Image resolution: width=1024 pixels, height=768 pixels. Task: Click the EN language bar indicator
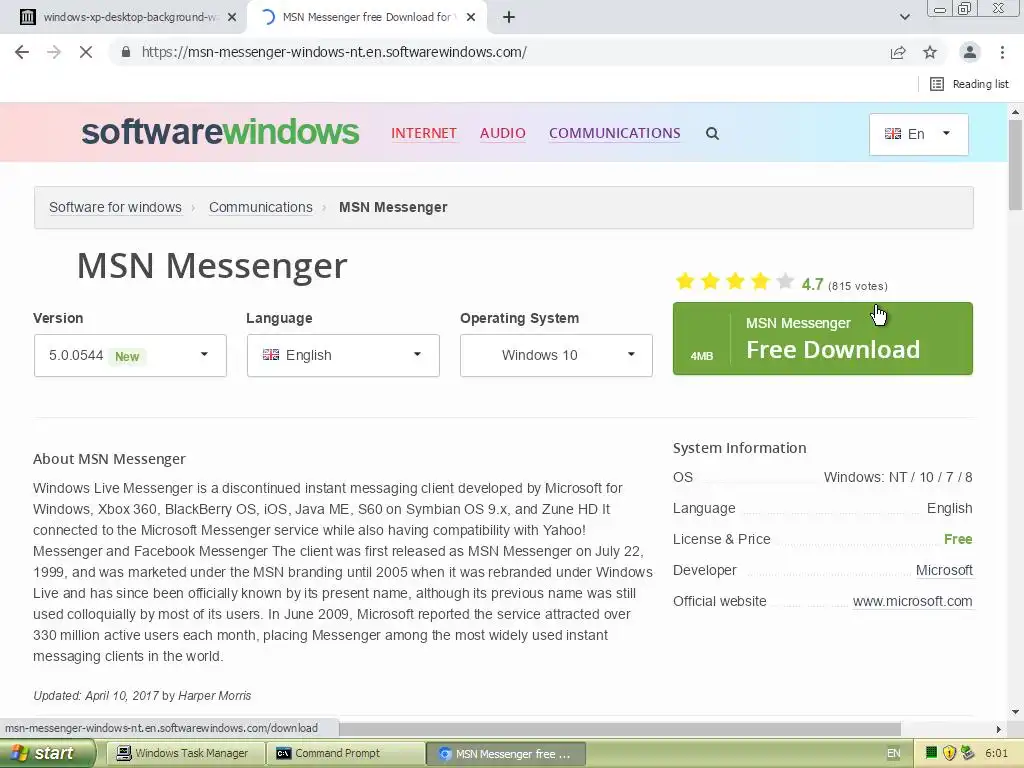coord(893,754)
